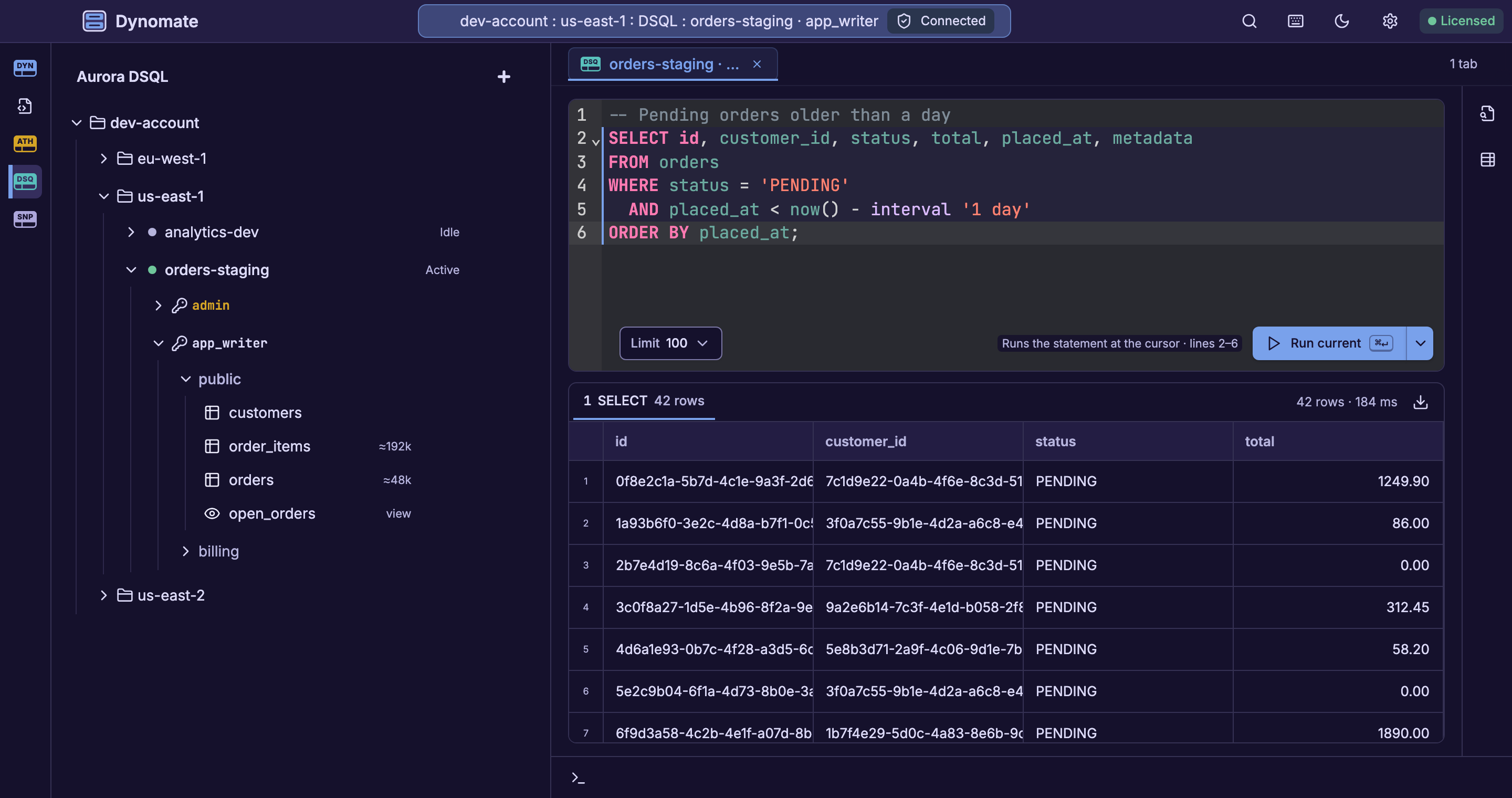Expand the admin role
Image resolution: width=1512 pixels, height=798 pixels.
[x=158, y=306]
